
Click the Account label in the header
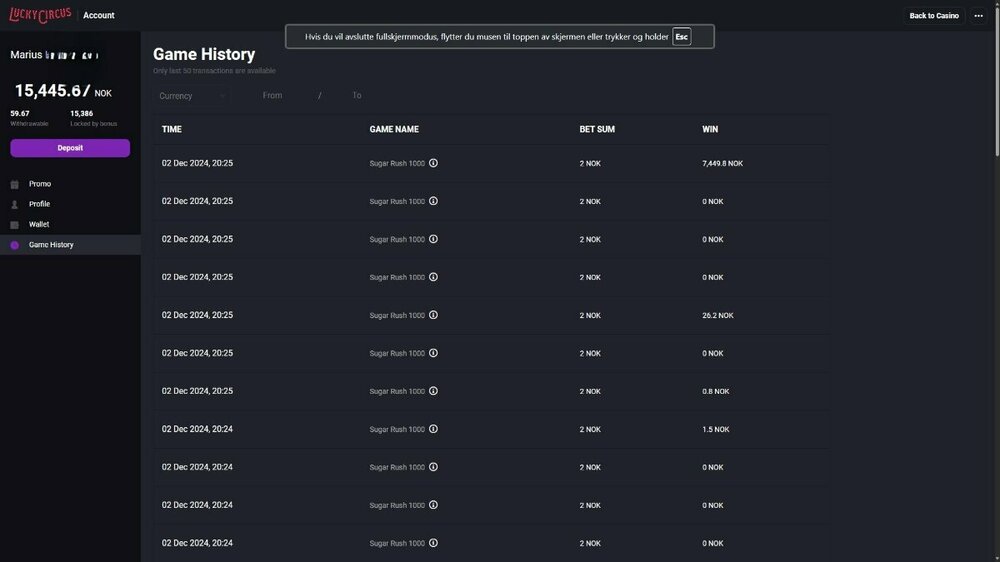click(x=99, y=16)
